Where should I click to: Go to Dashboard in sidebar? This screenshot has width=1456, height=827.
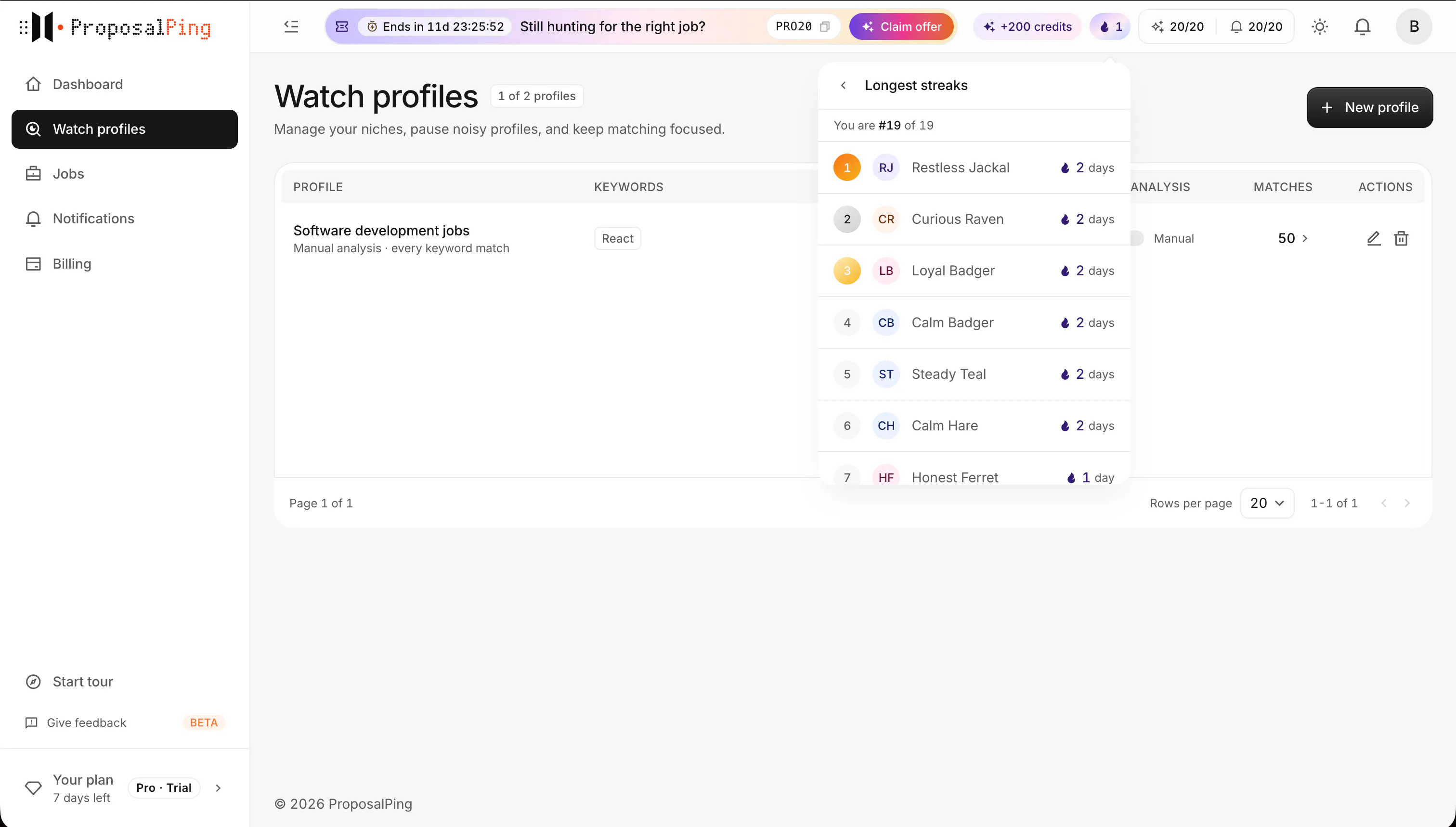point(124,84)
